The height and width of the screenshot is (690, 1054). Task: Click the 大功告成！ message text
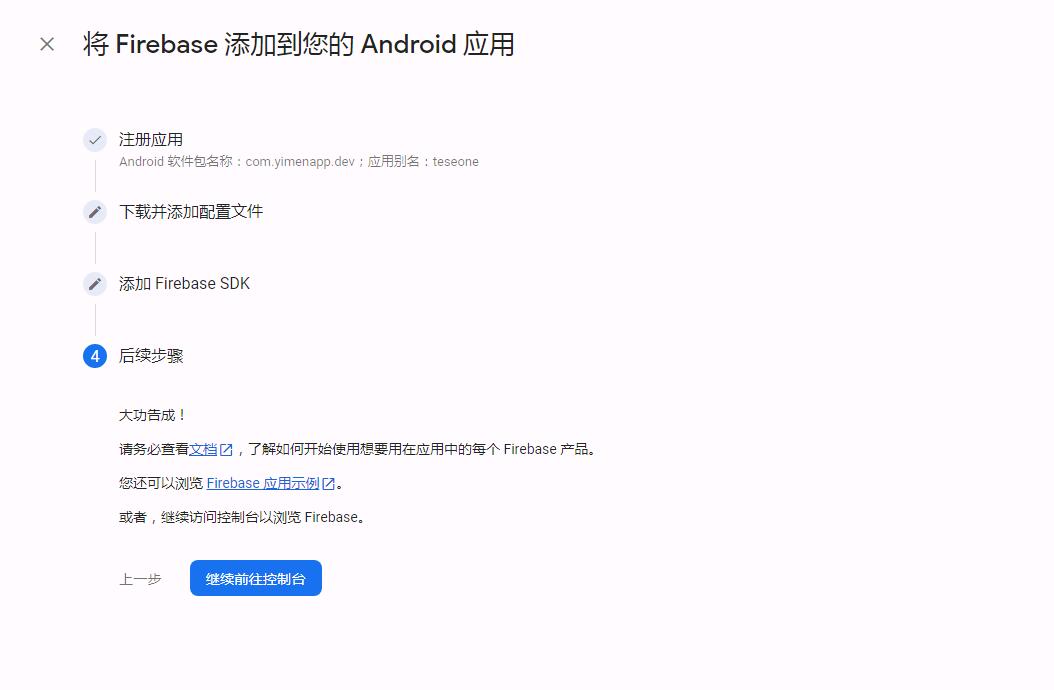point(153,415)
